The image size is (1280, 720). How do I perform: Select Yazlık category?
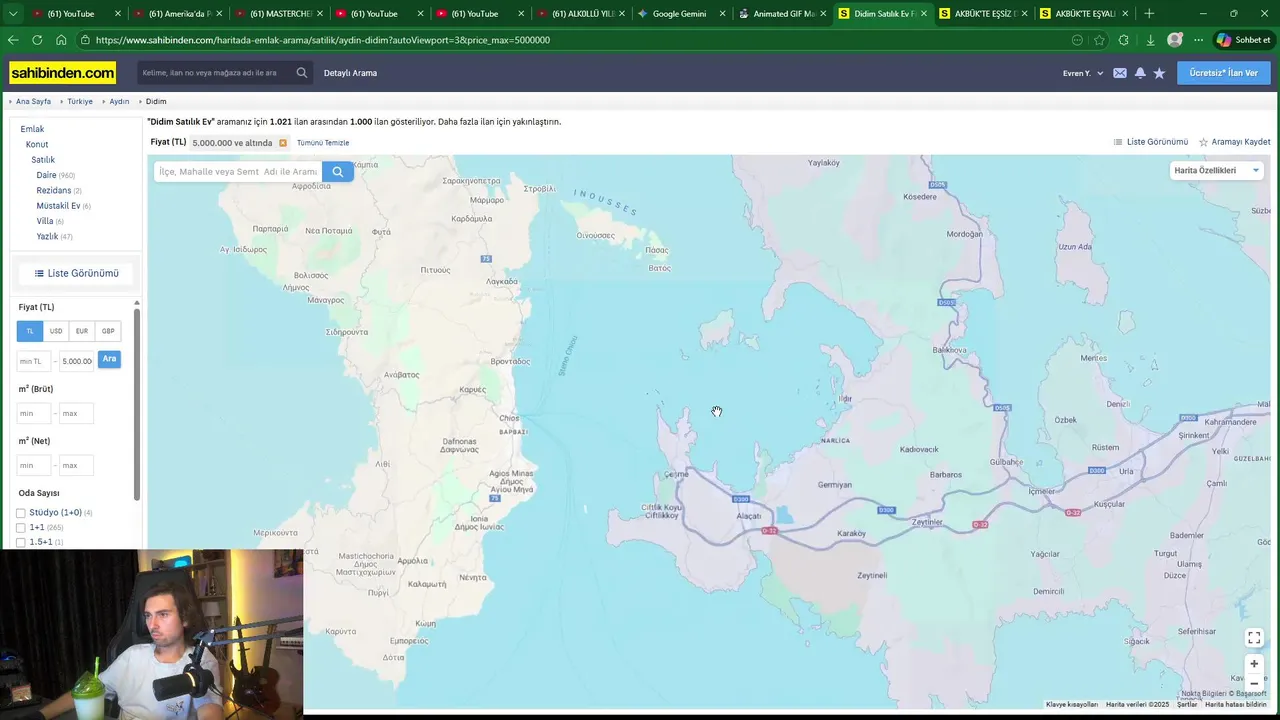(x=48, y=236)
